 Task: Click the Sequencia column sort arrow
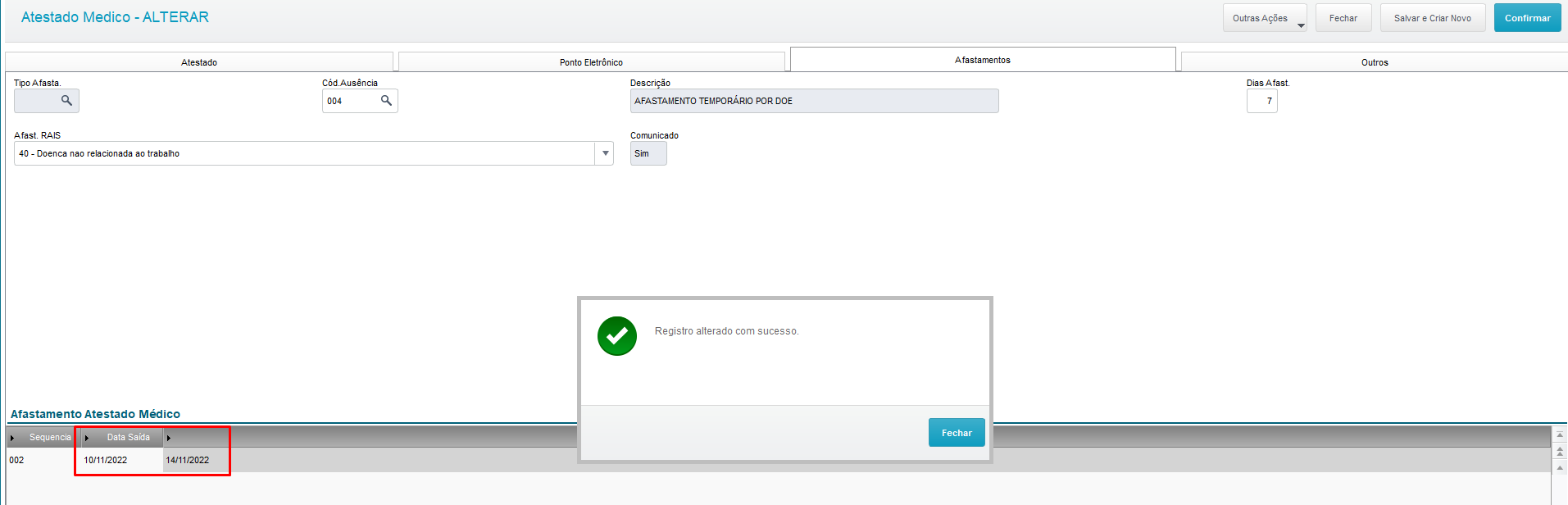click(12, 438)
